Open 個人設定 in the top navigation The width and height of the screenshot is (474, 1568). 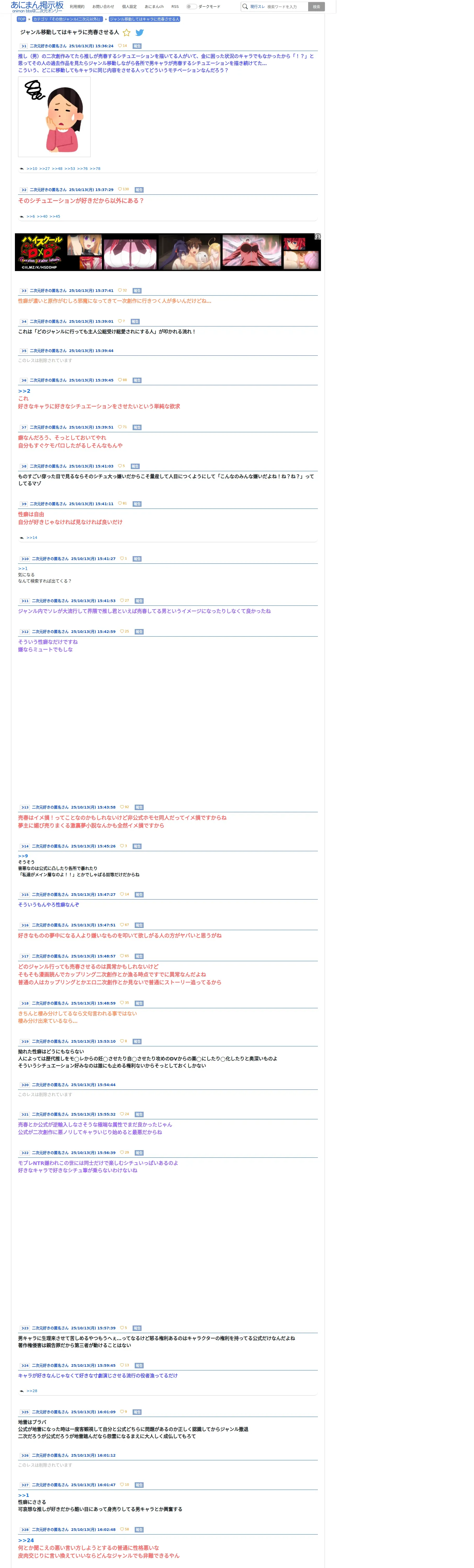pyautogui.click(x=129, y=7)
